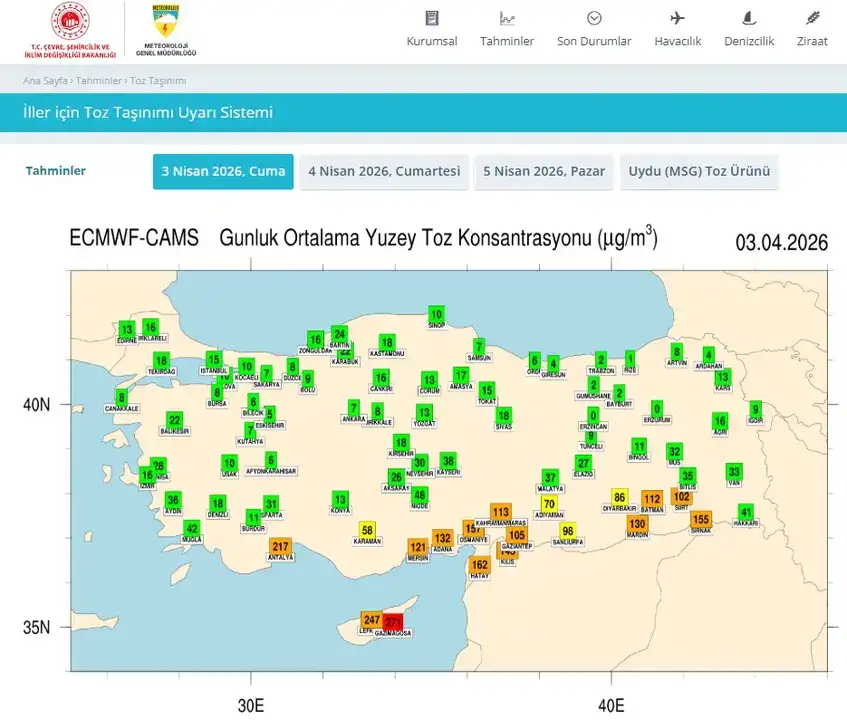Select the Istanbul marker on the map

212,360
